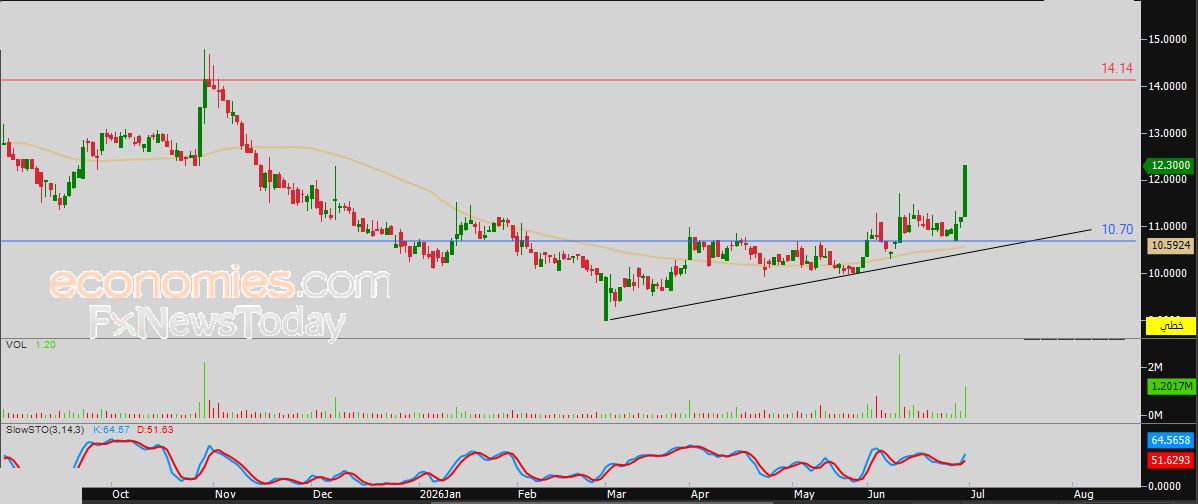Screen dimensions: 1198x504
Task: Click the yellow Arabic scale-mode label
Action: (1170, 325)
